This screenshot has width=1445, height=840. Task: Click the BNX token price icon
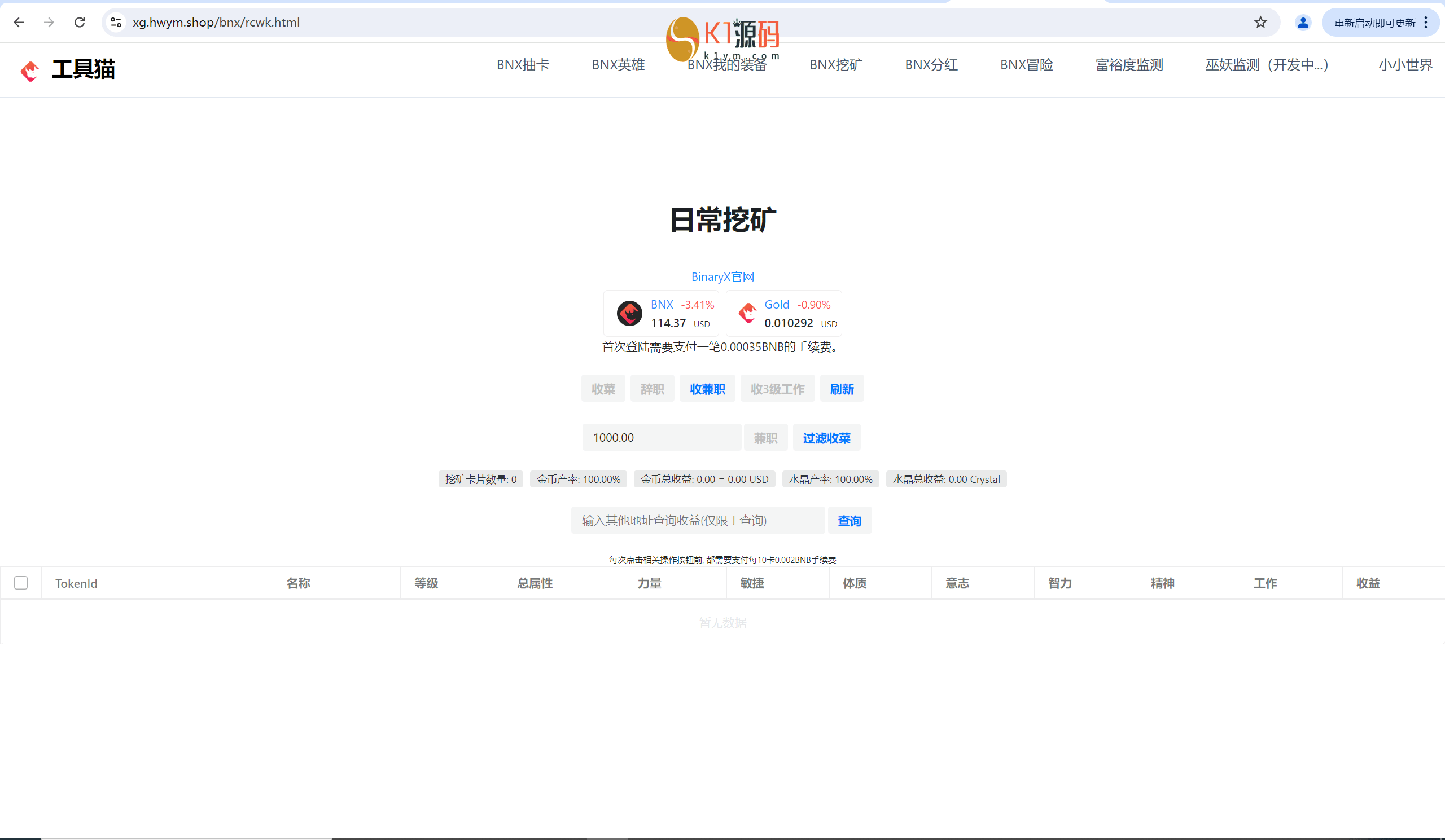click(629, 314)
